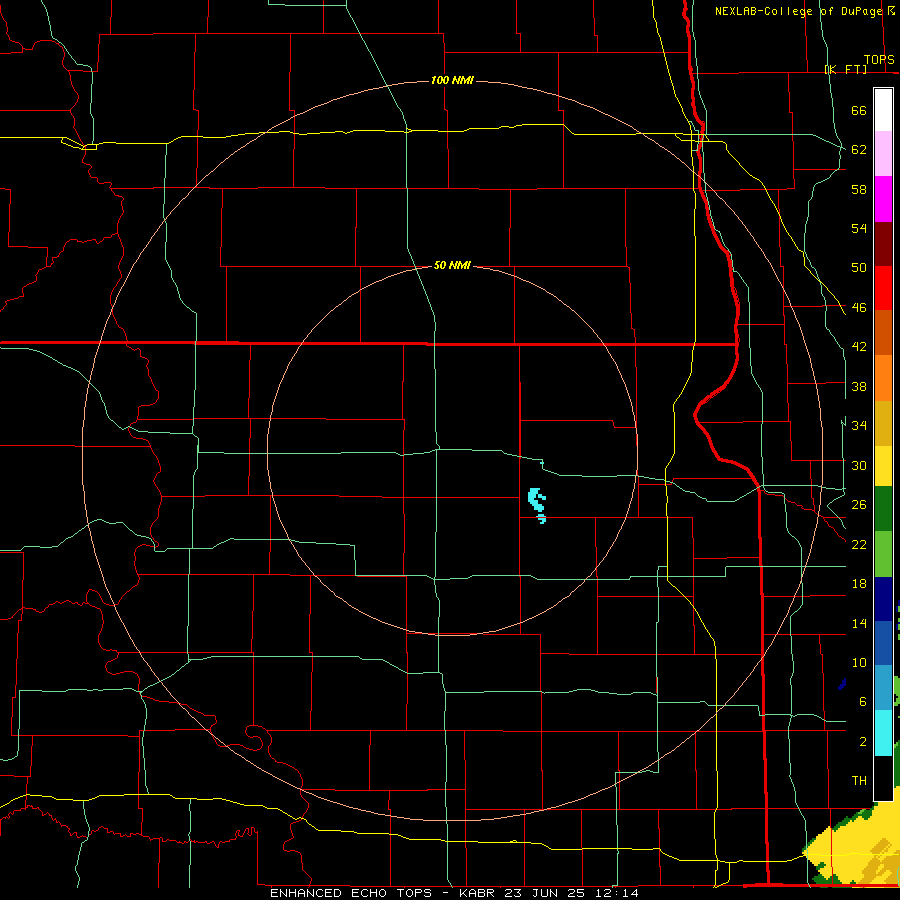Viewport: 900px width, 900px height.
Task: Click the 54 value on the legend scale
Action: coord(859,228)
